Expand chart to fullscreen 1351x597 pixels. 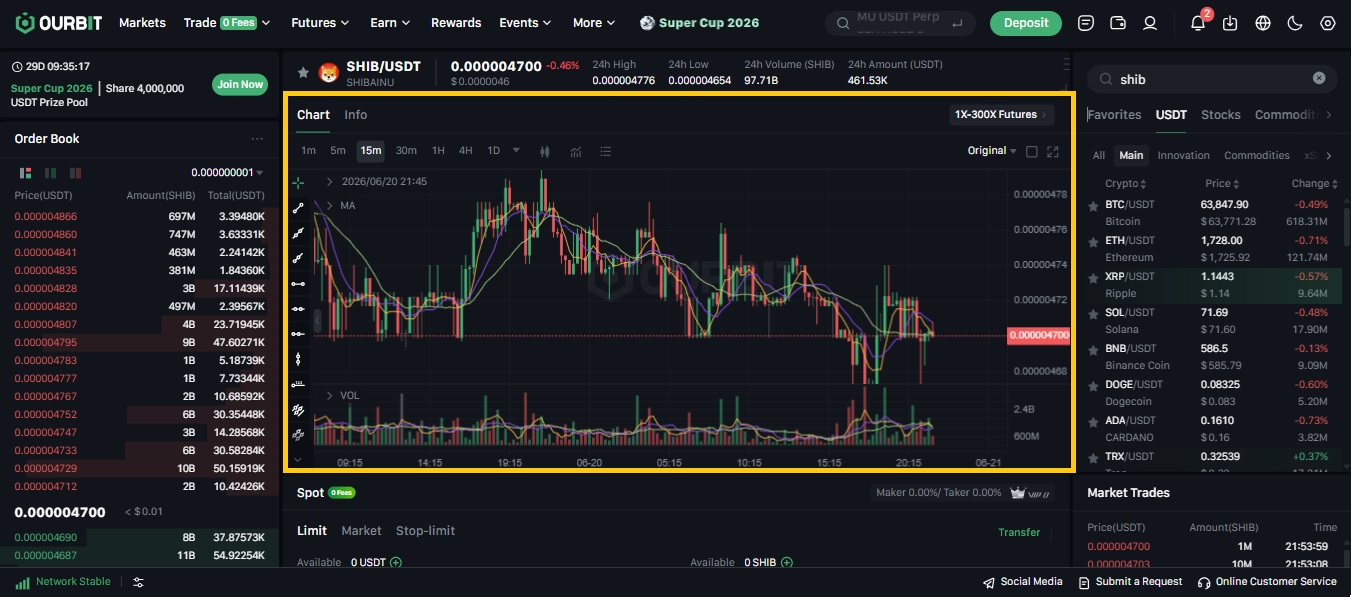pyautogui.click(x=1052, y=151)
